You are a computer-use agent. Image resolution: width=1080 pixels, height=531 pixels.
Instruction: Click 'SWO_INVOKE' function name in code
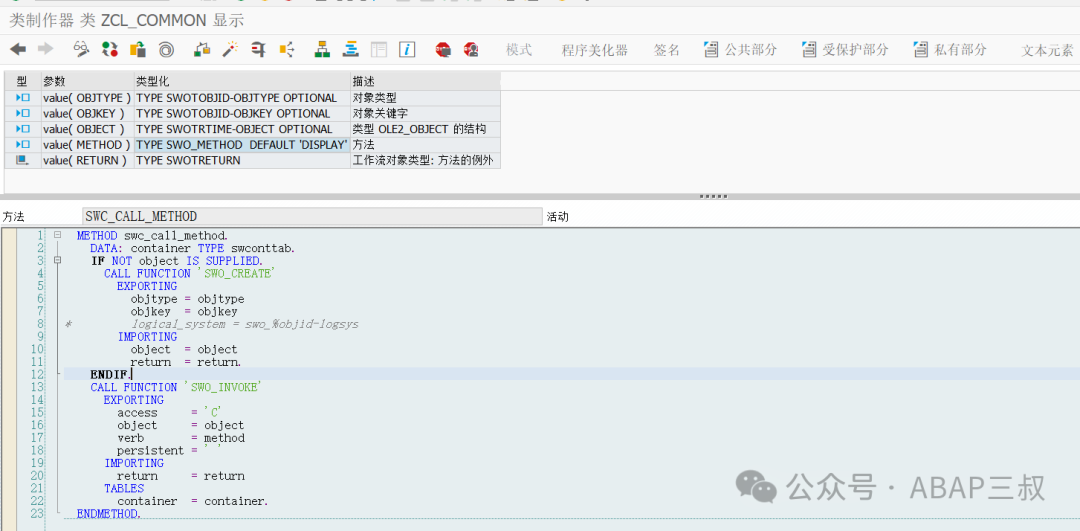pyautogui.click(x=222, y=387)
